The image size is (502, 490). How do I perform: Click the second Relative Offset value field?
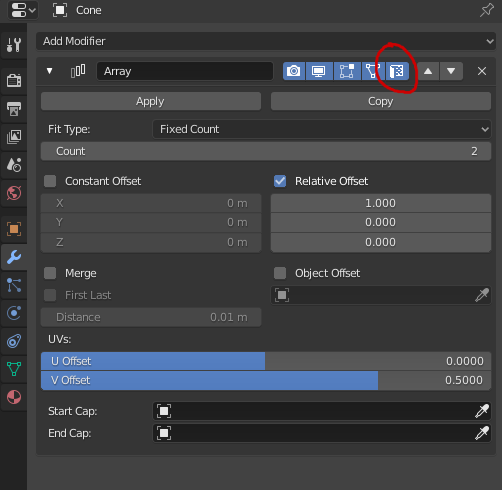381,222
